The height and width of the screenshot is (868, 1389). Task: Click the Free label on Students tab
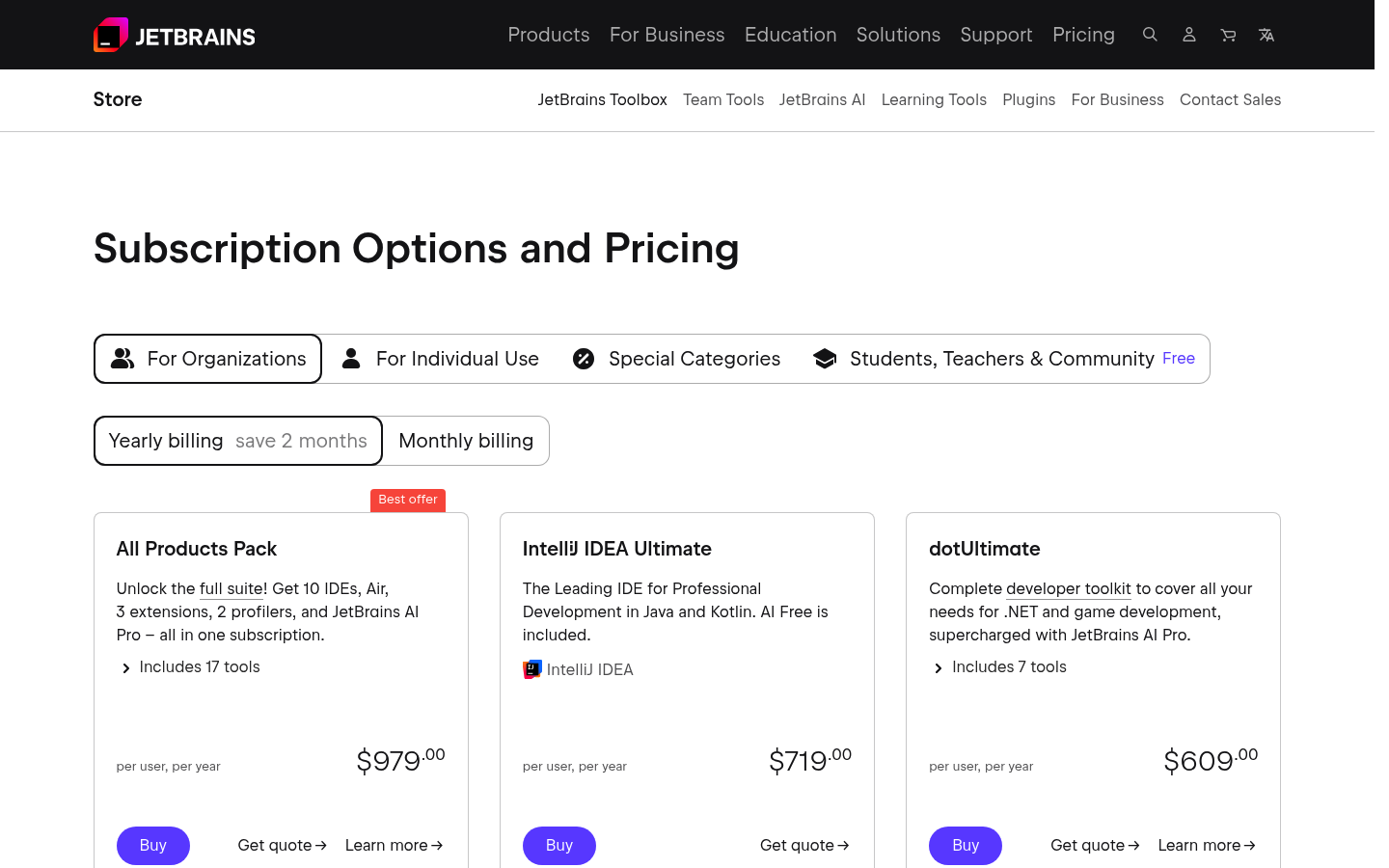tap(1179, 358)
